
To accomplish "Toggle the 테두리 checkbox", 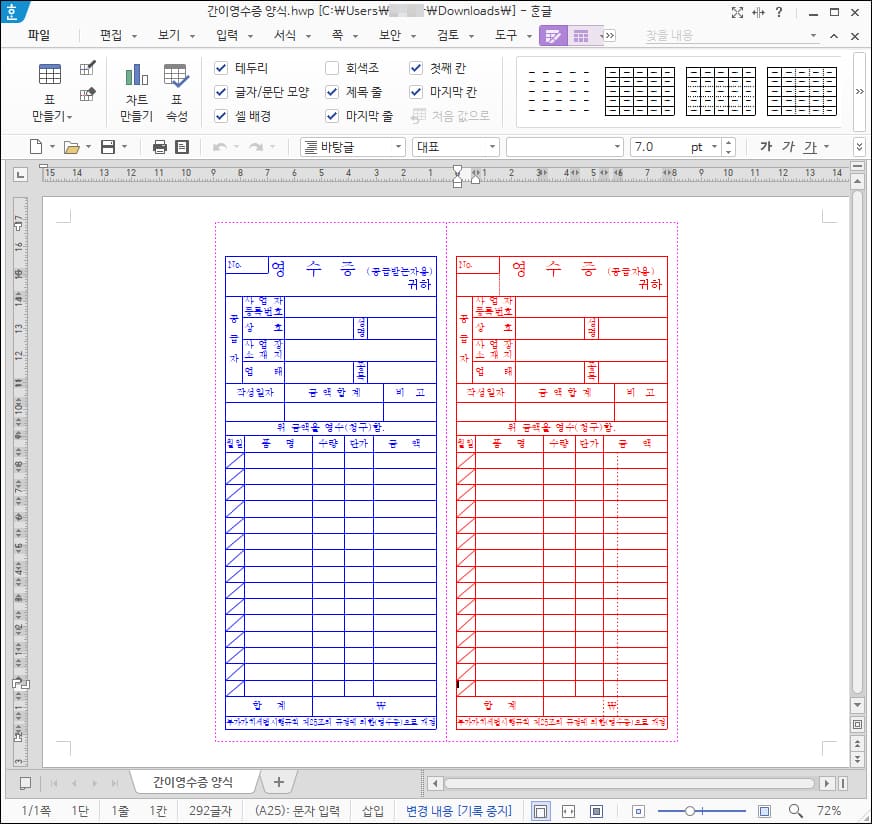I will [x=221, y=68].
